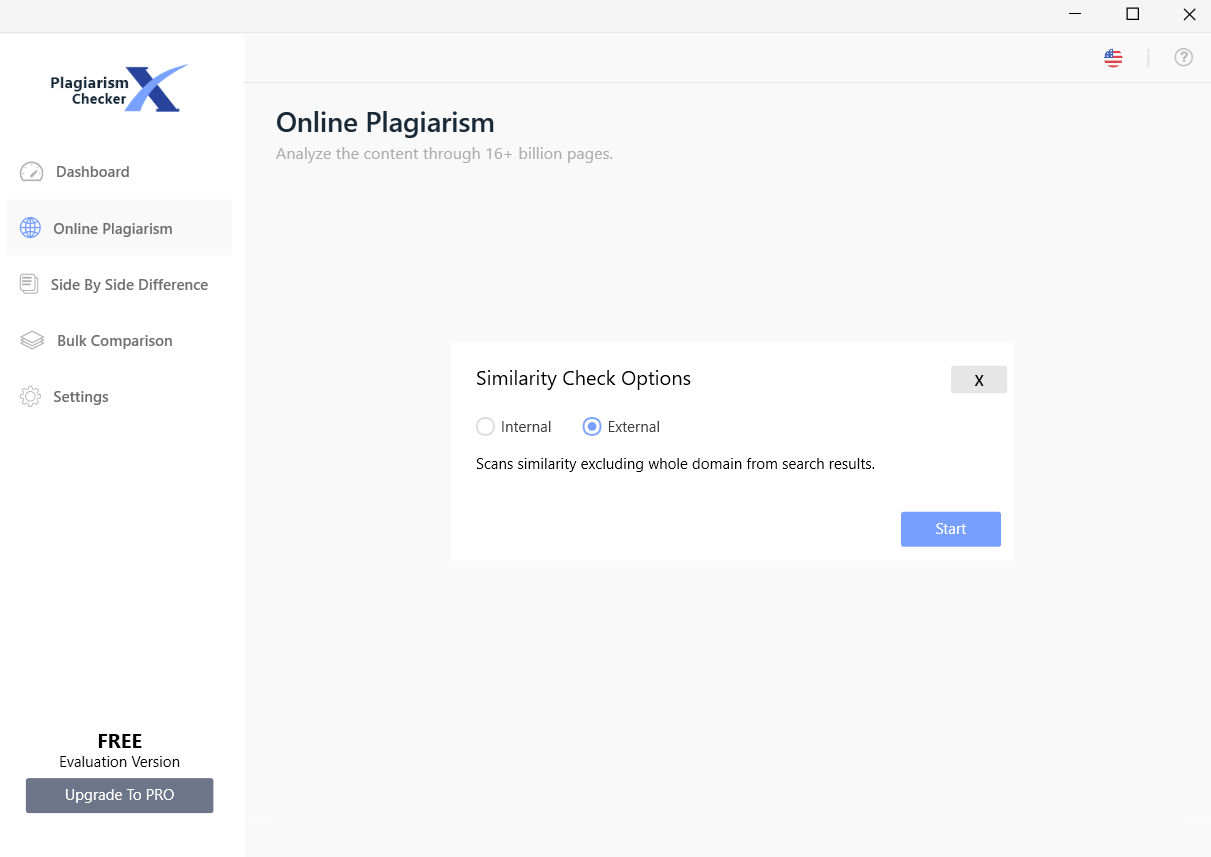Click Upgrade To PRO button
Viewport: 1211px width, 857px height.
click(x=120, y=795)
